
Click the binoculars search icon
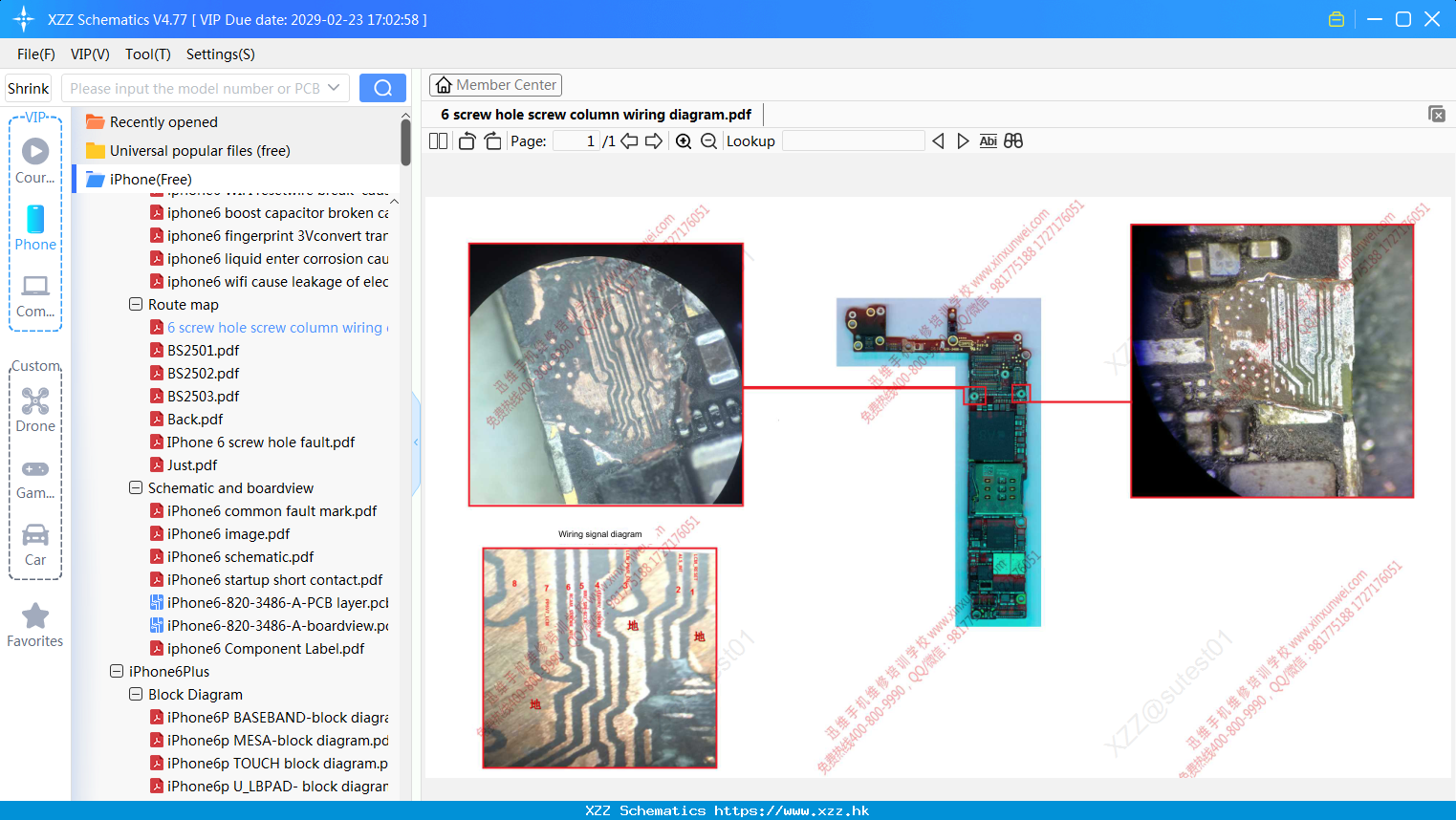(x=1013, y=140)
